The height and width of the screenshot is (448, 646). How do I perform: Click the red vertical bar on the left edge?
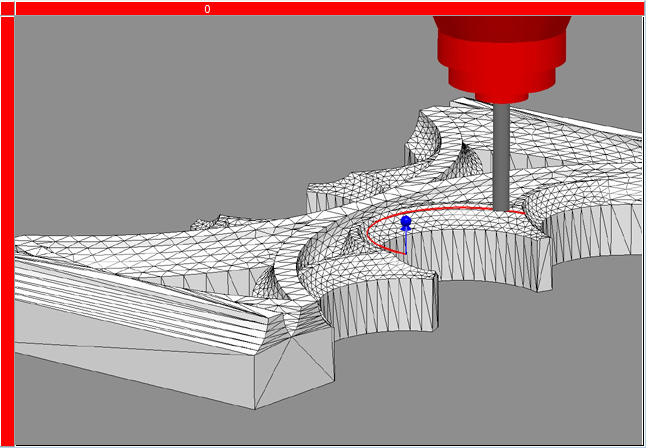pos(8,230)
